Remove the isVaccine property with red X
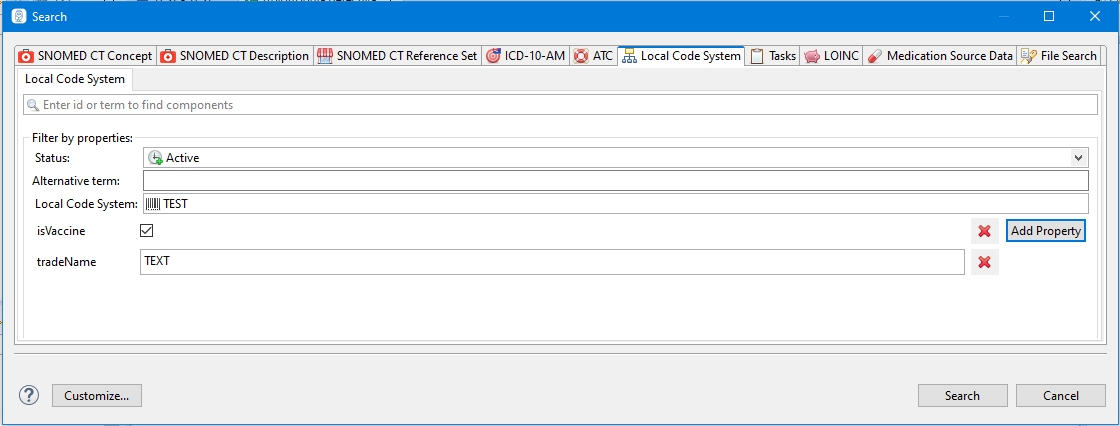Image resolution: width=1120 pixels, height=426 pixels. [x=984, y=231]
